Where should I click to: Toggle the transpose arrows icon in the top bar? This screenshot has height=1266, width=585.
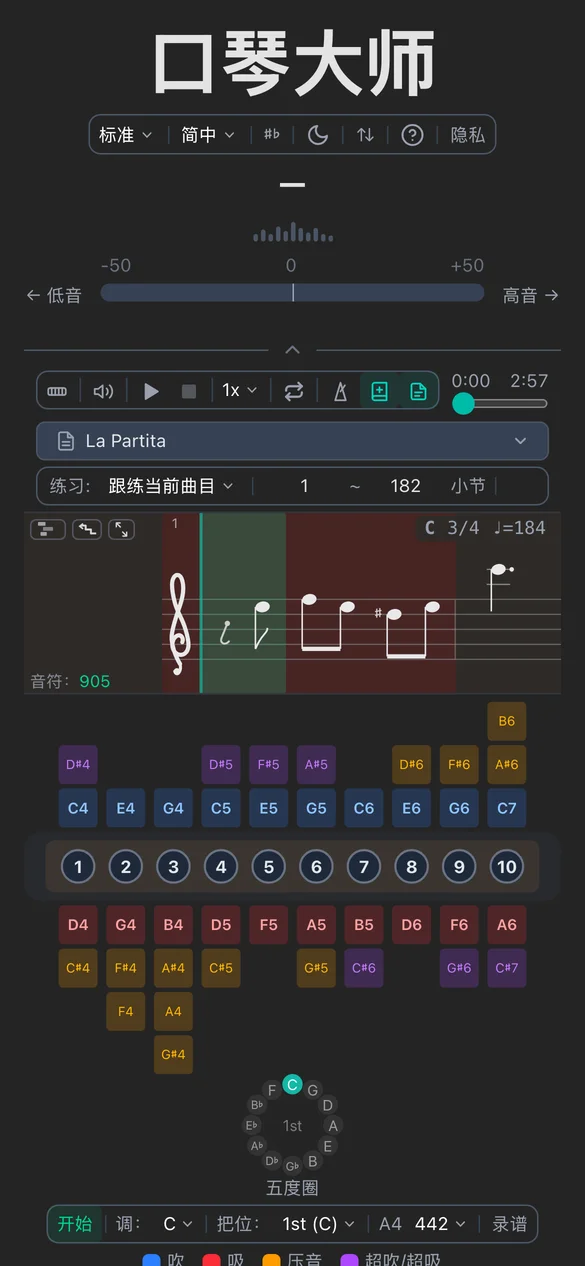(364, 134)
